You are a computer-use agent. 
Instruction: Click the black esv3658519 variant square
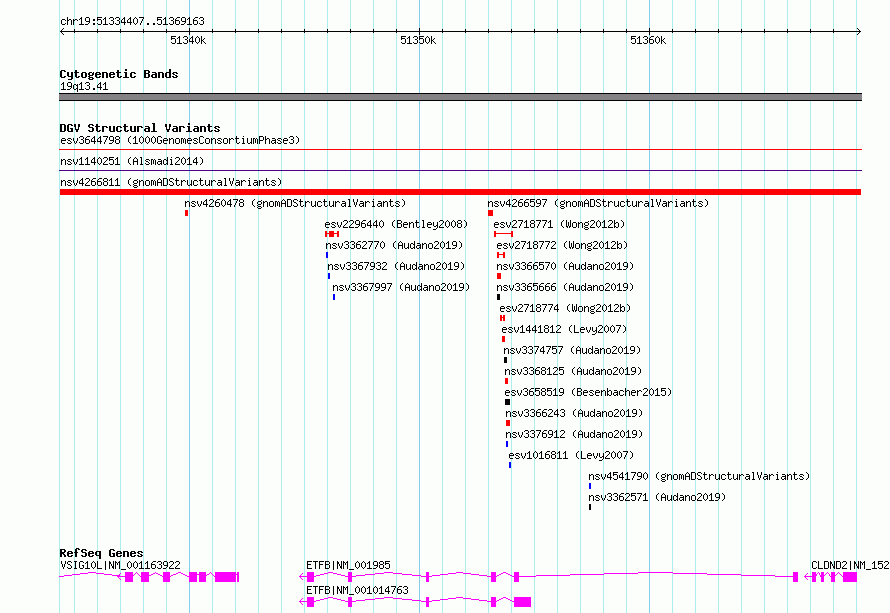[x=507, y=402]
